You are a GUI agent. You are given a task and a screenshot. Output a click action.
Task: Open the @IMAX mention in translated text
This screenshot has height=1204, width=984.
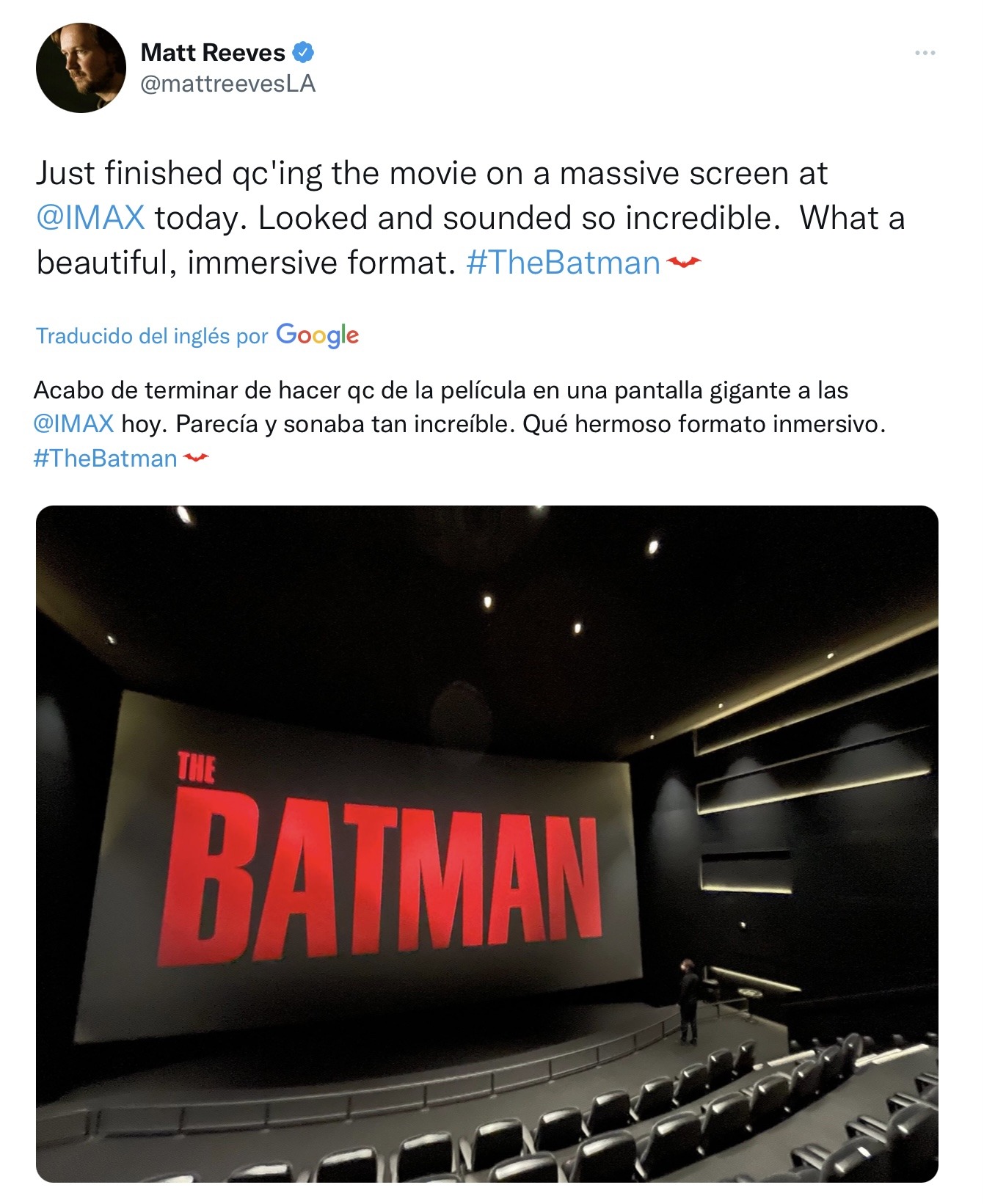click(74, 424)
